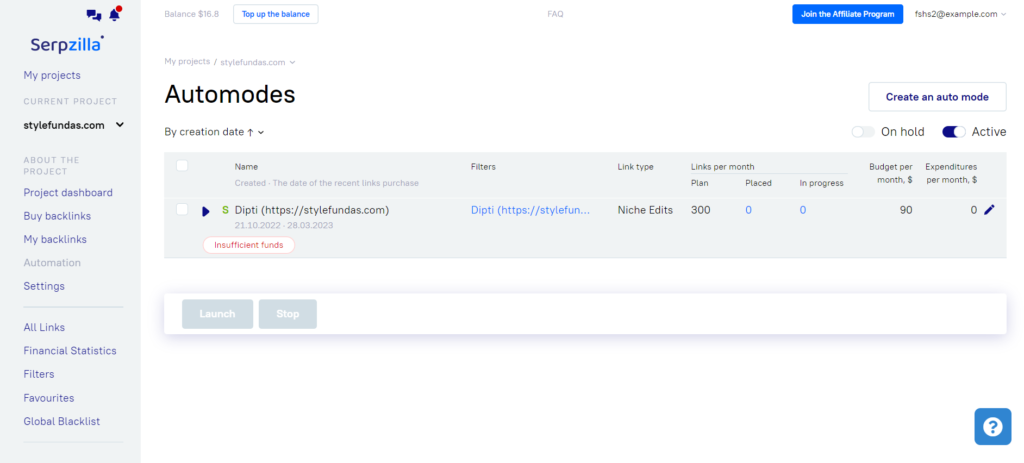
Task: Click the Automodes page heading
Action: tap(230, 95)
